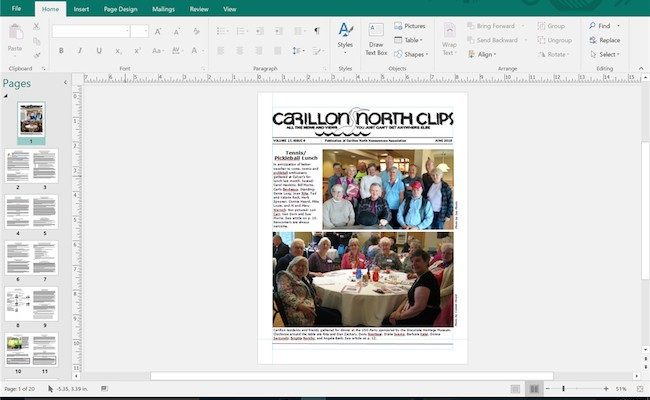This screenshot has height=400, width=650.
Task: Click the Justify alignment icon
Action: (278, 51)
